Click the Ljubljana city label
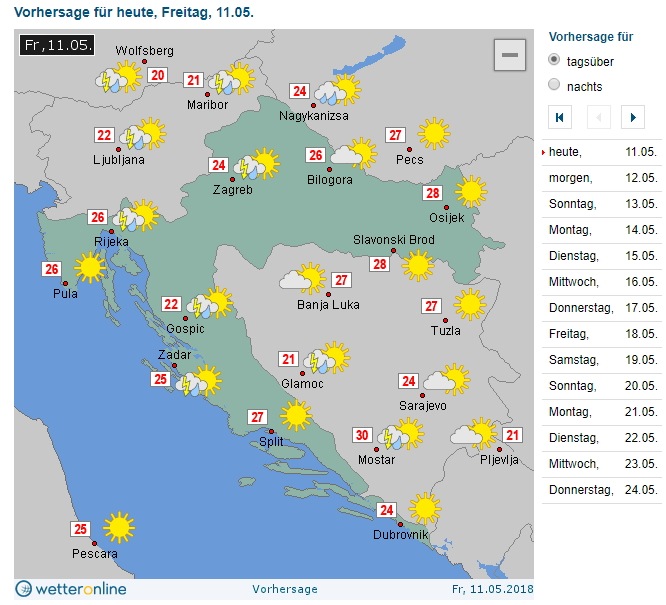The height and width of the screenshot is (605, 666). [x=119, y=159]
